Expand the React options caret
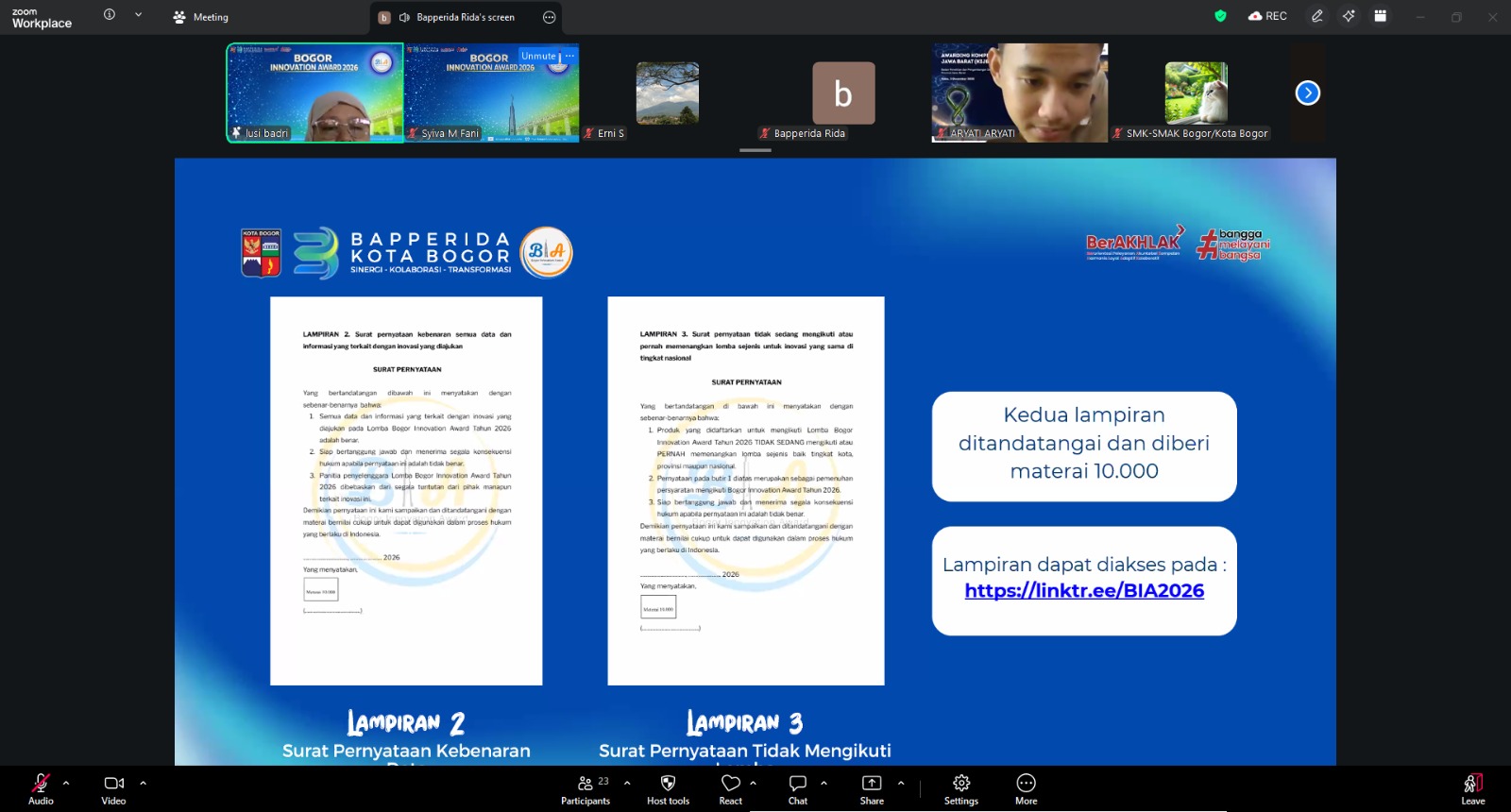Screen dimensions: 1511x812 [753, 783]
